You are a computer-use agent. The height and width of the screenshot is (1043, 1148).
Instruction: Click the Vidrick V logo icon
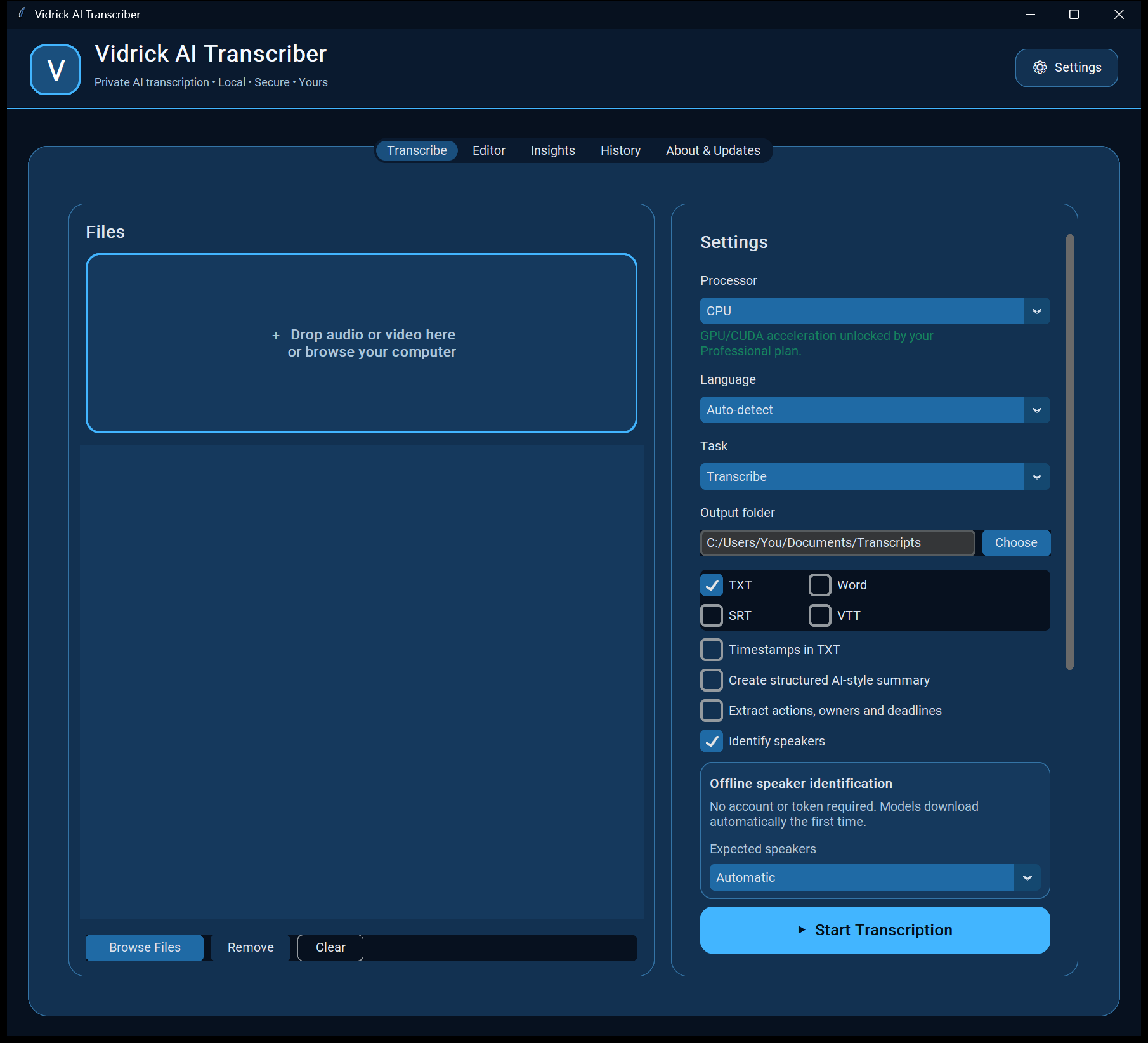click(55, 69)
